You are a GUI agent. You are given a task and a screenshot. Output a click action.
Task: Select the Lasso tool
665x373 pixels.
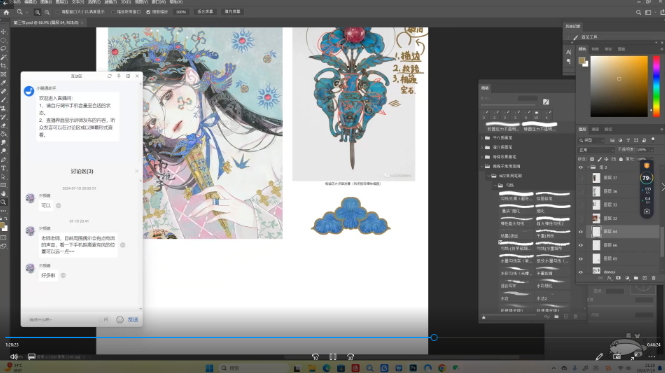[3, 49]
